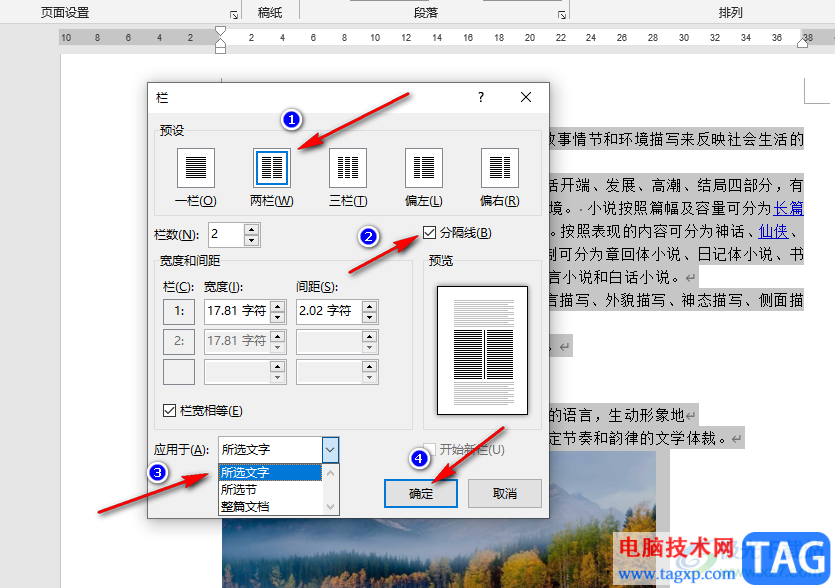Choose 所选节 in the apply-to list
The height and width of the screenshot is (588, 835).
pos(271,489)
